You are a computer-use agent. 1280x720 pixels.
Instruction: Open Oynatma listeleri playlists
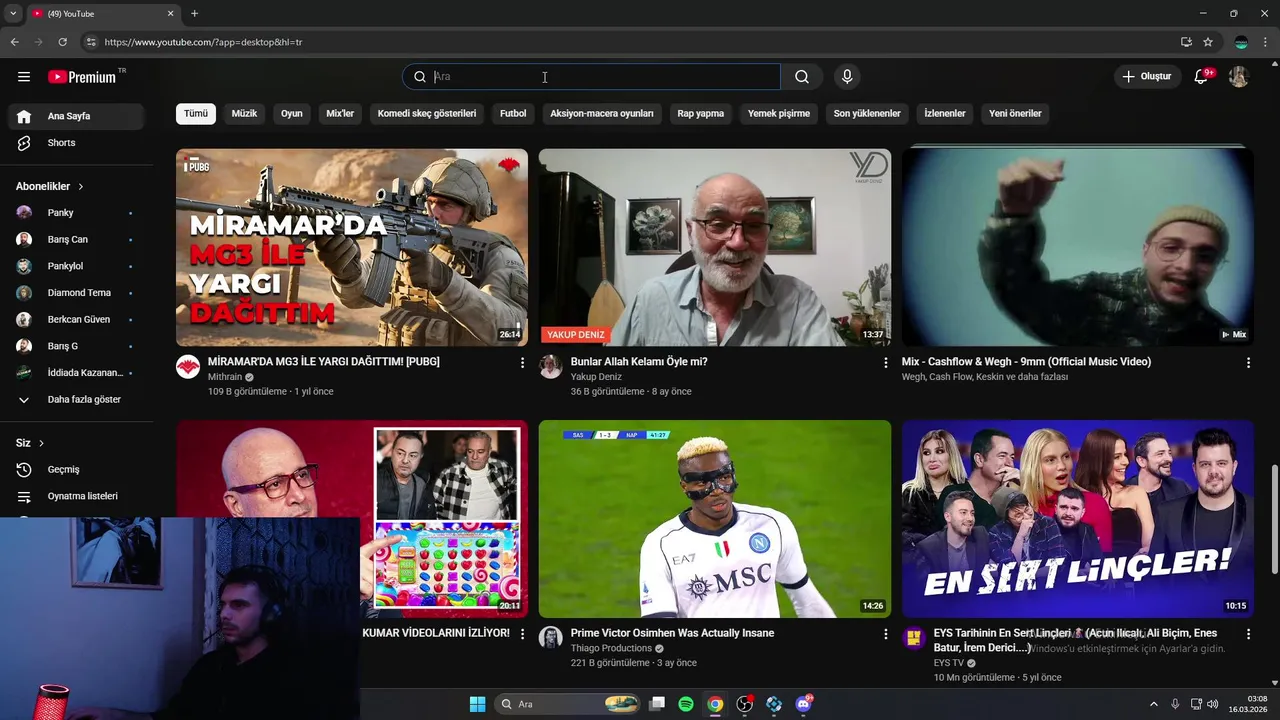tap(76, 496)
